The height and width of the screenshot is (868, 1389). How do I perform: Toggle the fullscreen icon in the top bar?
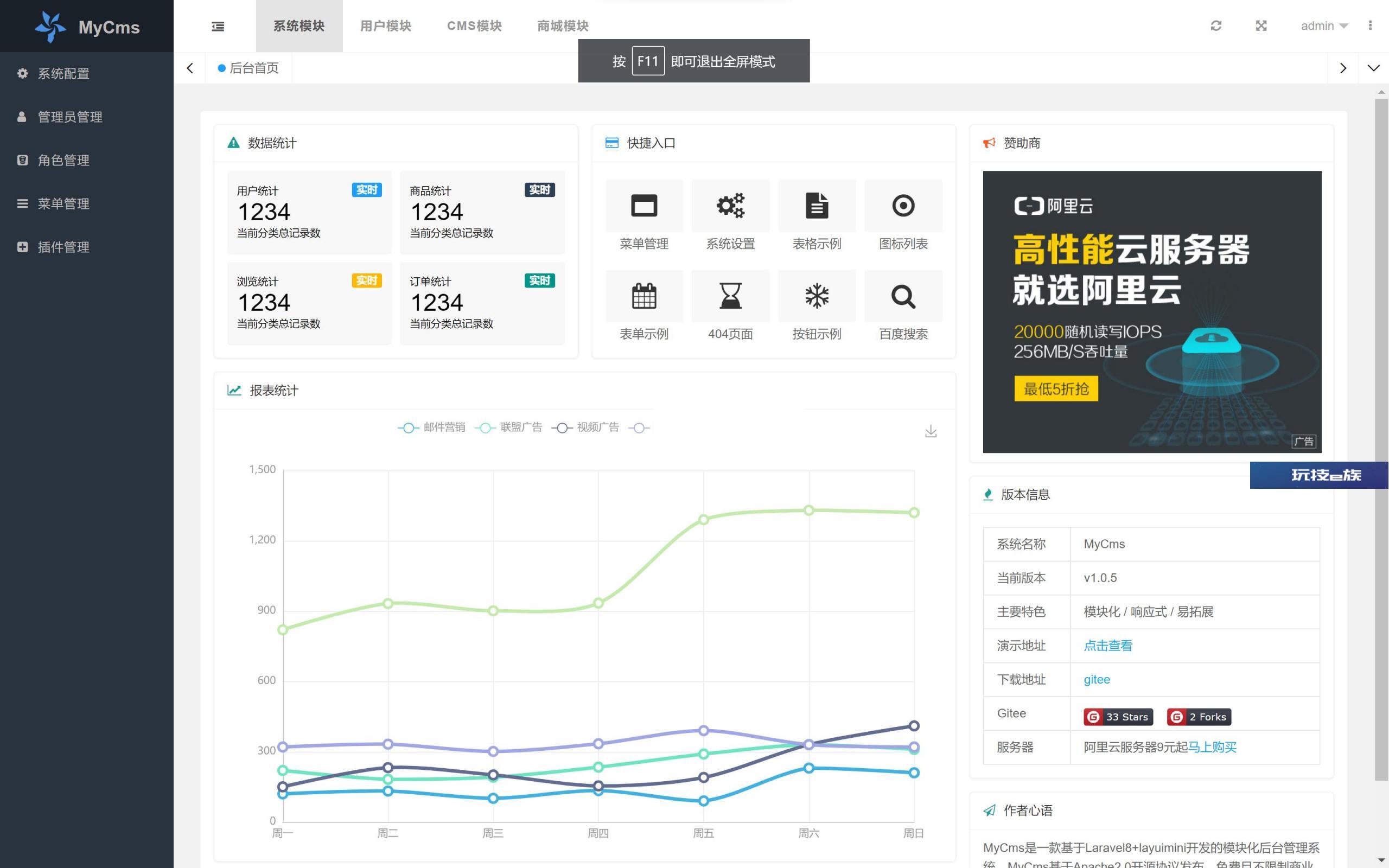[x=1261, y=26]
